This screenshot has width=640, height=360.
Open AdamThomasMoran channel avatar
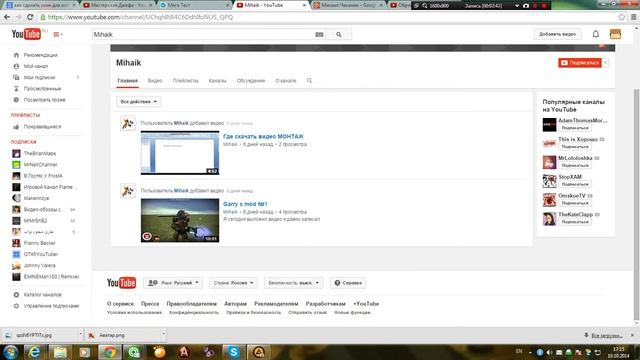[x=549, y=124]
